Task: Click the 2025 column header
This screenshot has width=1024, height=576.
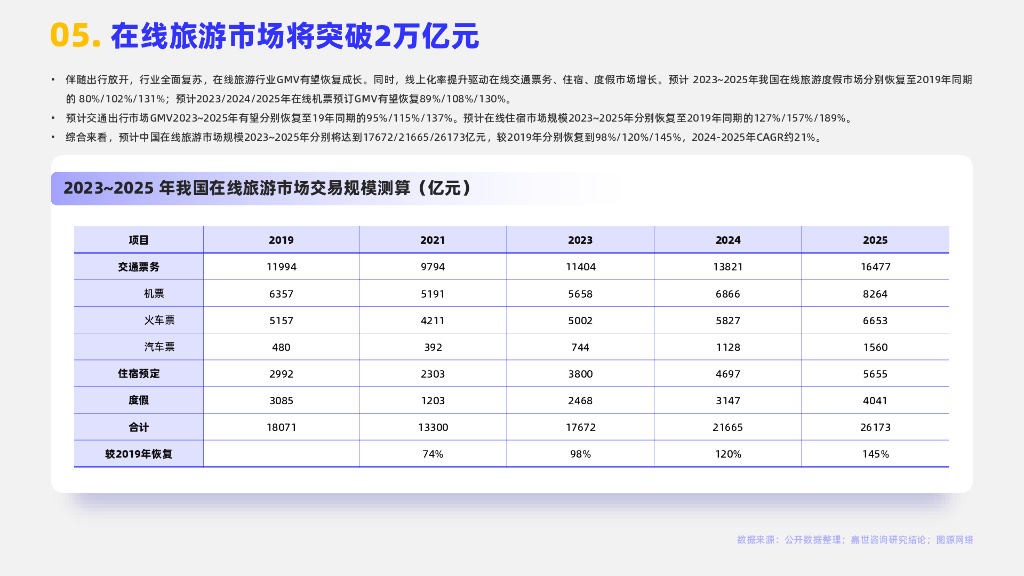Action: click(x=875, y=239)
